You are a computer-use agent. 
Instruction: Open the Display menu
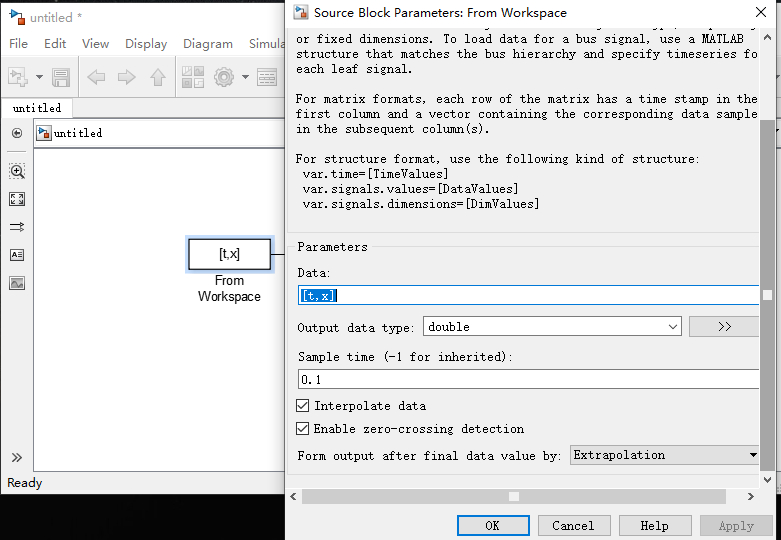pyautogui.click(x=146, y=44)
